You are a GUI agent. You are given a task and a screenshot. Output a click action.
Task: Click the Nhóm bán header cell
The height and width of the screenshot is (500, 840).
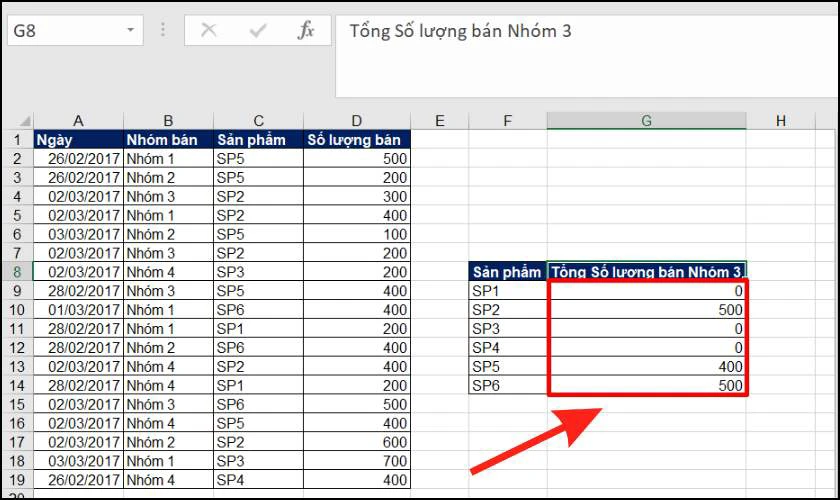click(168, 140)
